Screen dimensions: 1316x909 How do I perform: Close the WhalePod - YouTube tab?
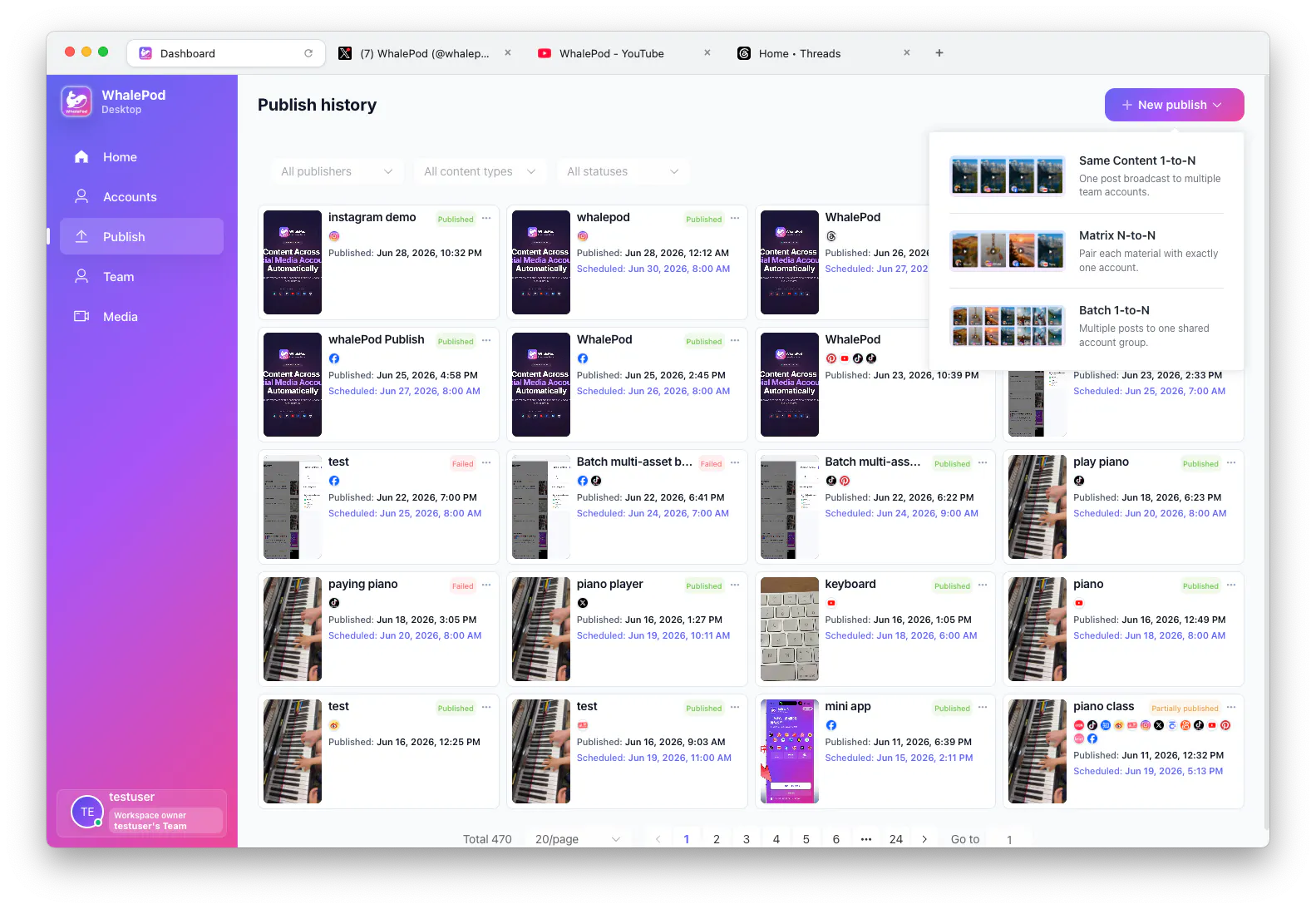point(707,52)
